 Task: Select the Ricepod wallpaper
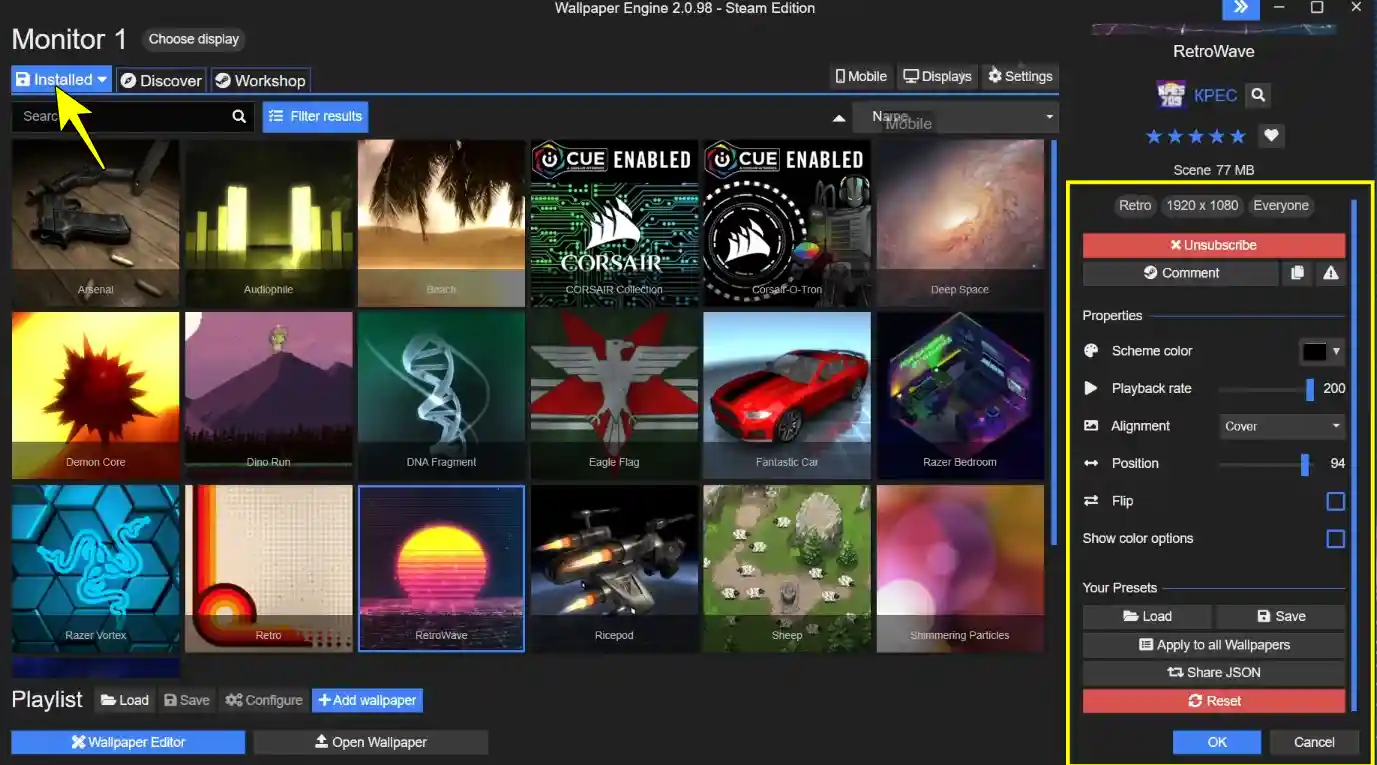coord(614,569)
